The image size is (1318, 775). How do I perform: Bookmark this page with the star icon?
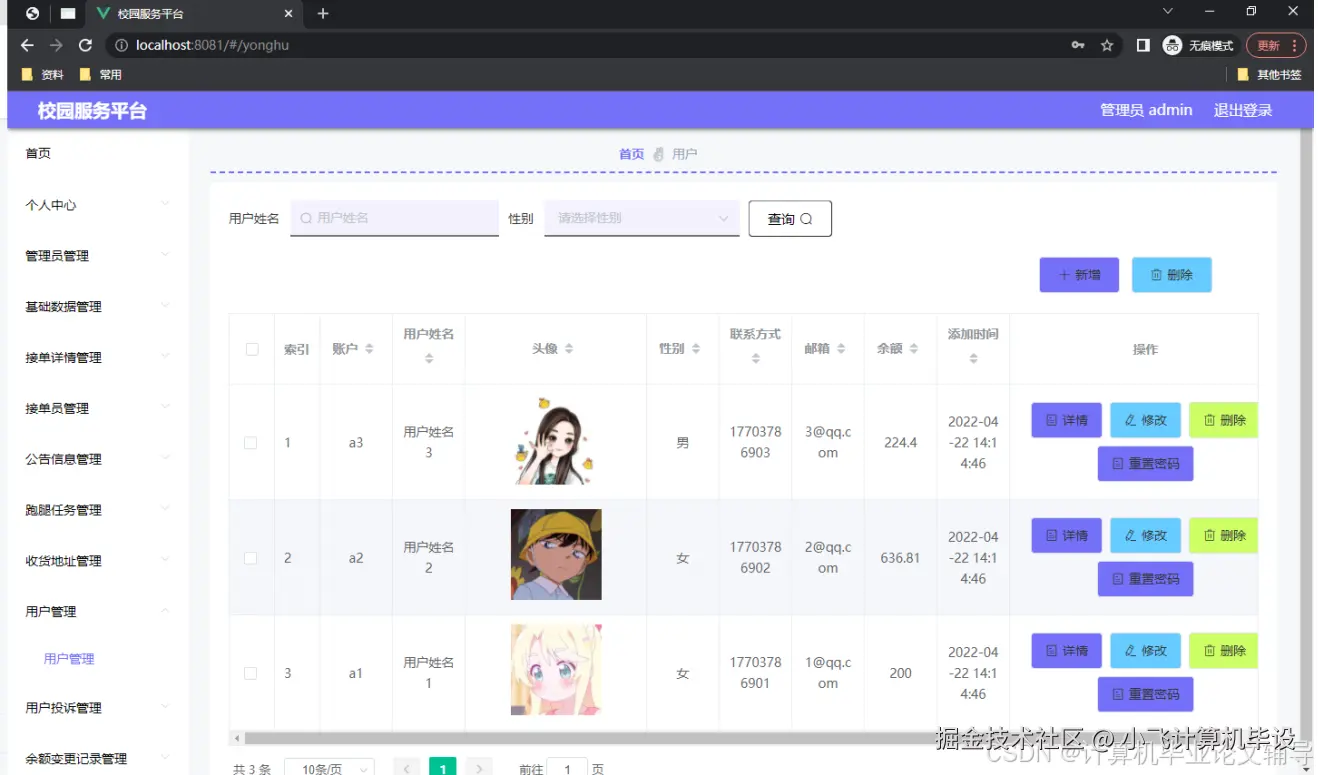pyautogui.click(x=1107, y=45)
